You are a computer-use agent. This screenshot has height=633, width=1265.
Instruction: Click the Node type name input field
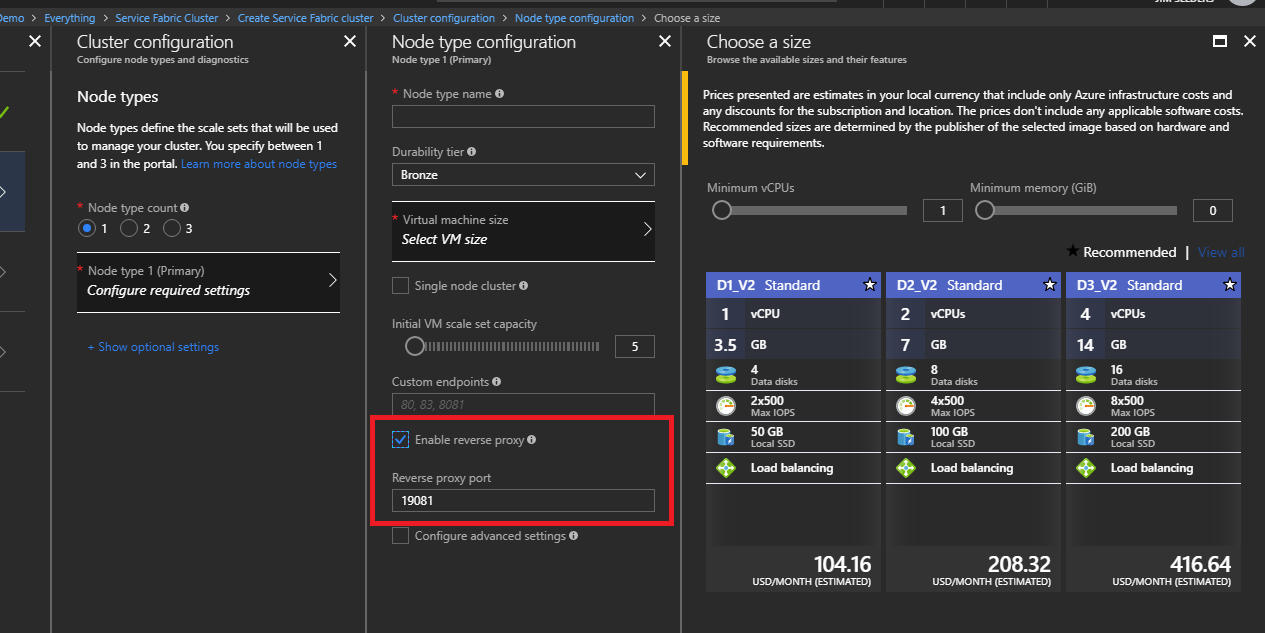coord(523,116)
